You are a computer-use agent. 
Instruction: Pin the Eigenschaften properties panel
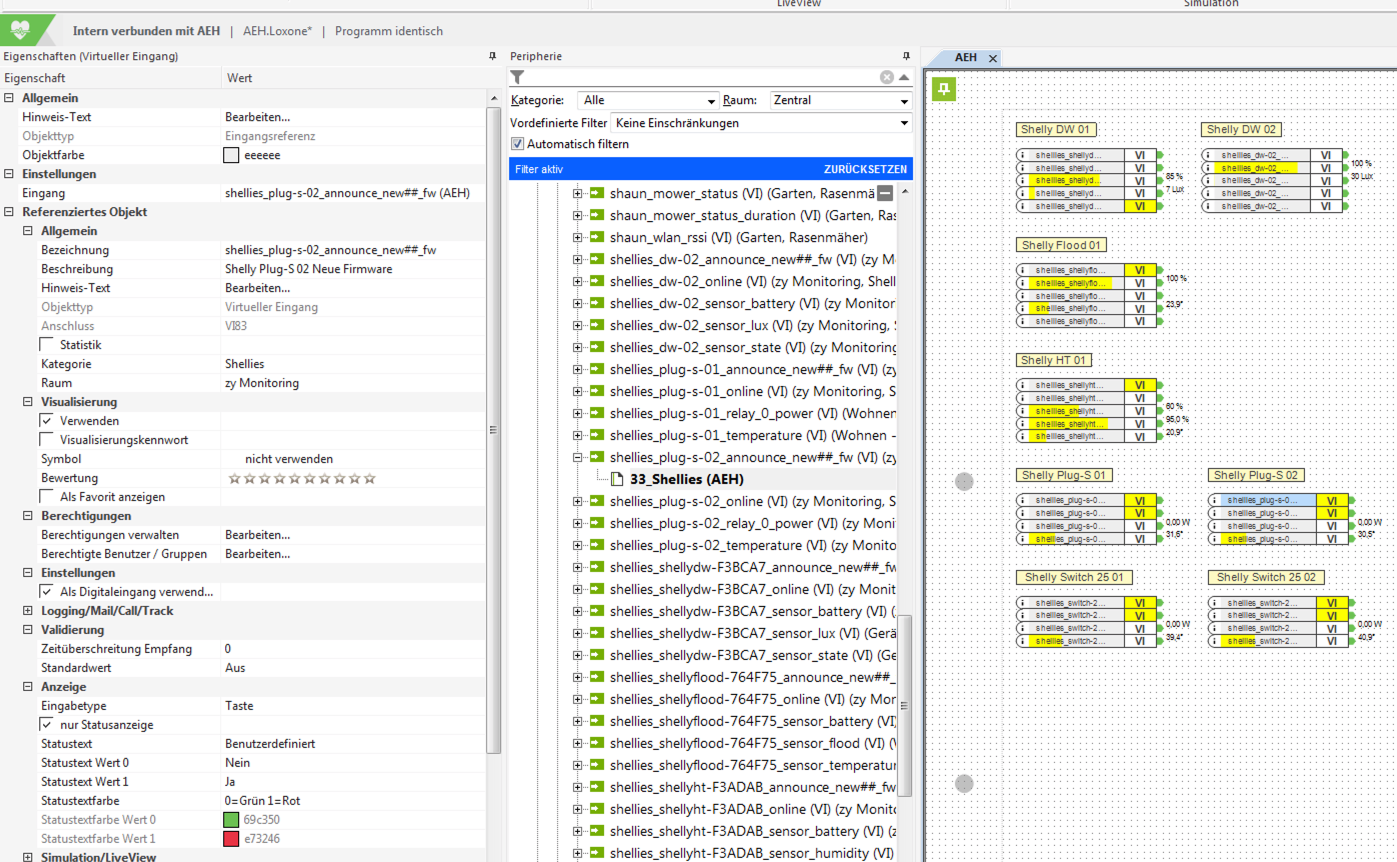tap(492, 56)
